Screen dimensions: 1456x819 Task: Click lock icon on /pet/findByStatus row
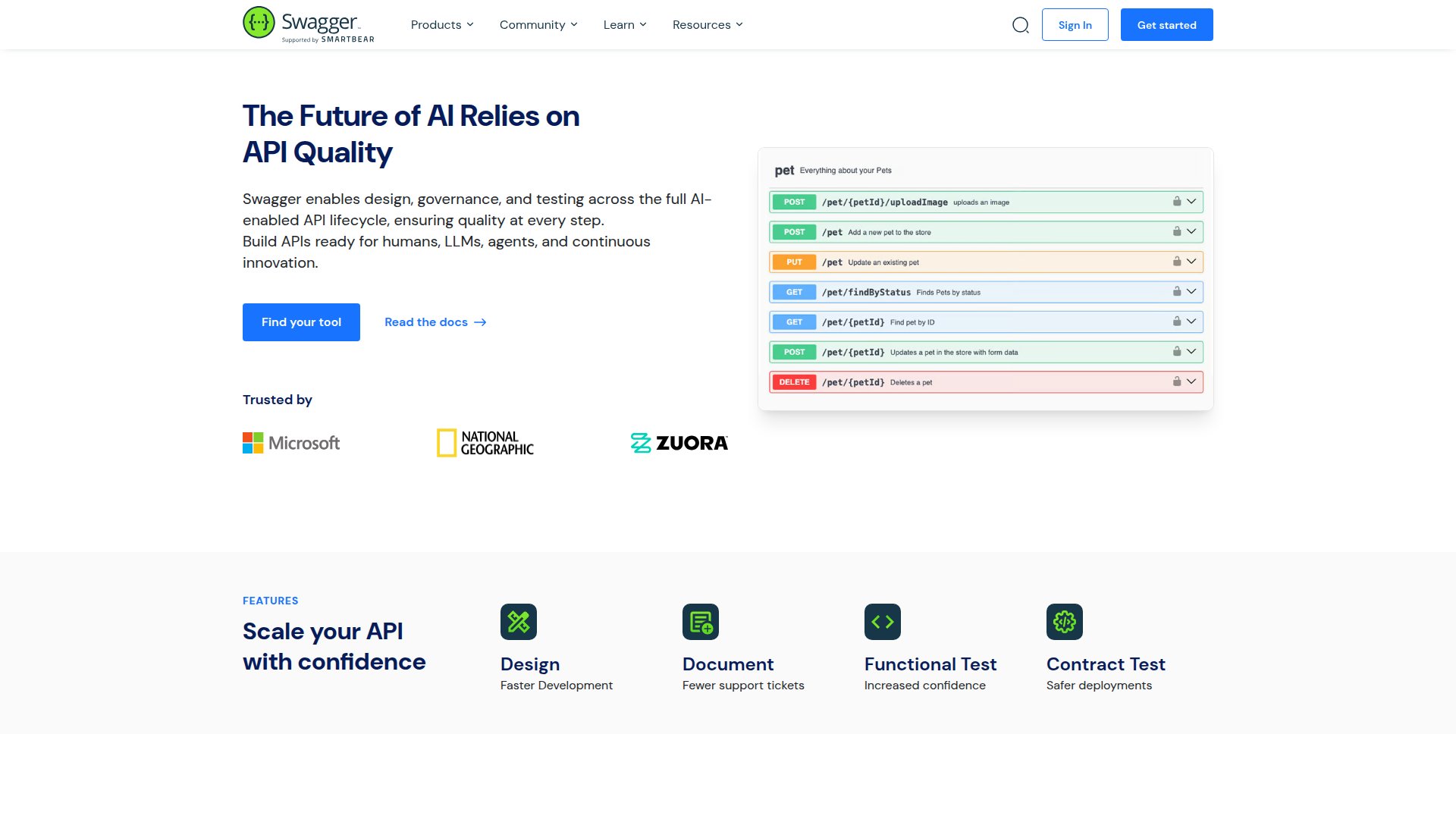click(x=1177, y=291)
